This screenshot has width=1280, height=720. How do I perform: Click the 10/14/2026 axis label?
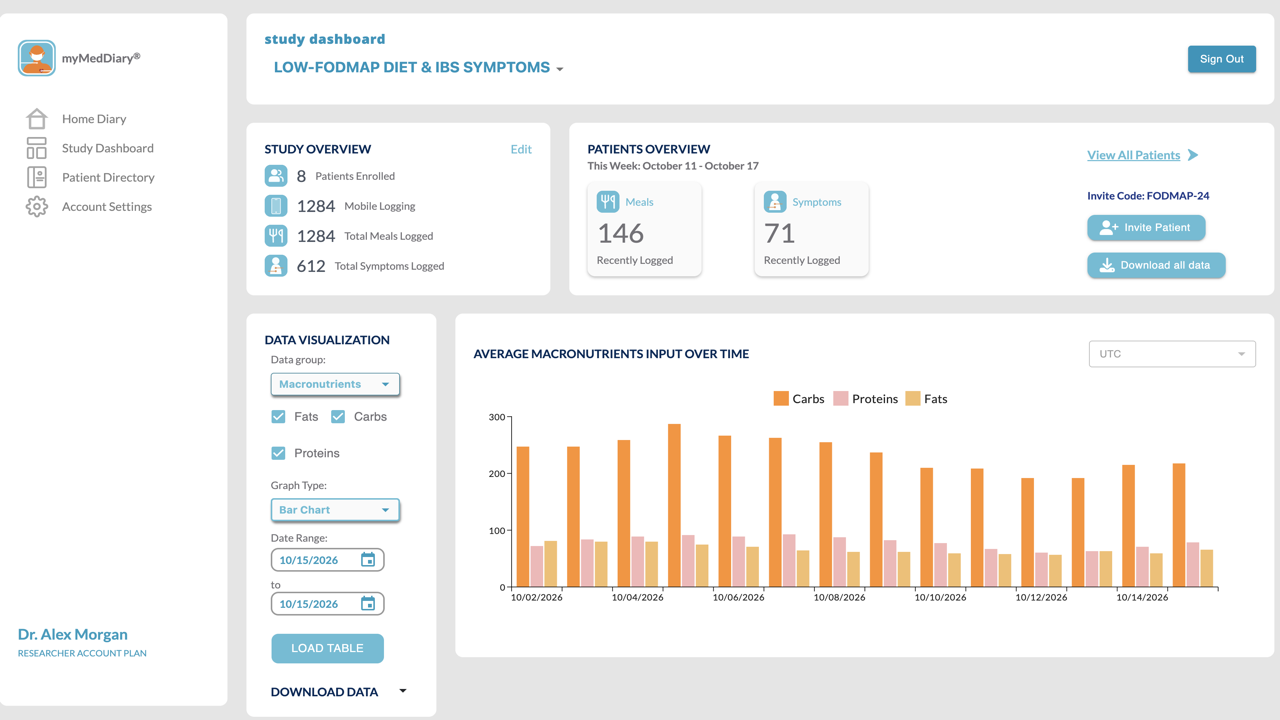tap(1142, 597)
